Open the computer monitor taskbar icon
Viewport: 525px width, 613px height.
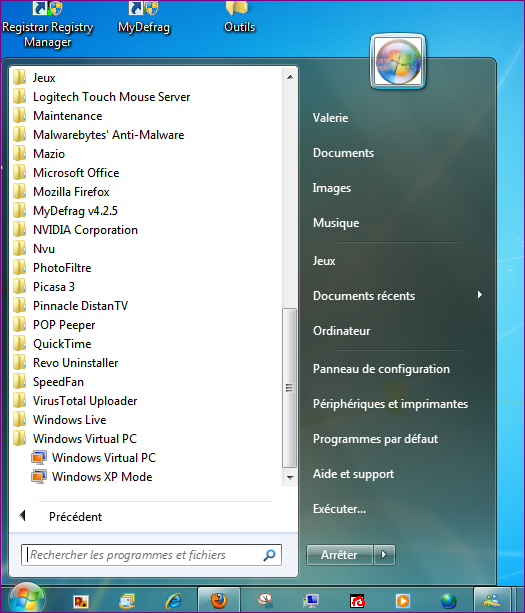(x=312, y=601)
